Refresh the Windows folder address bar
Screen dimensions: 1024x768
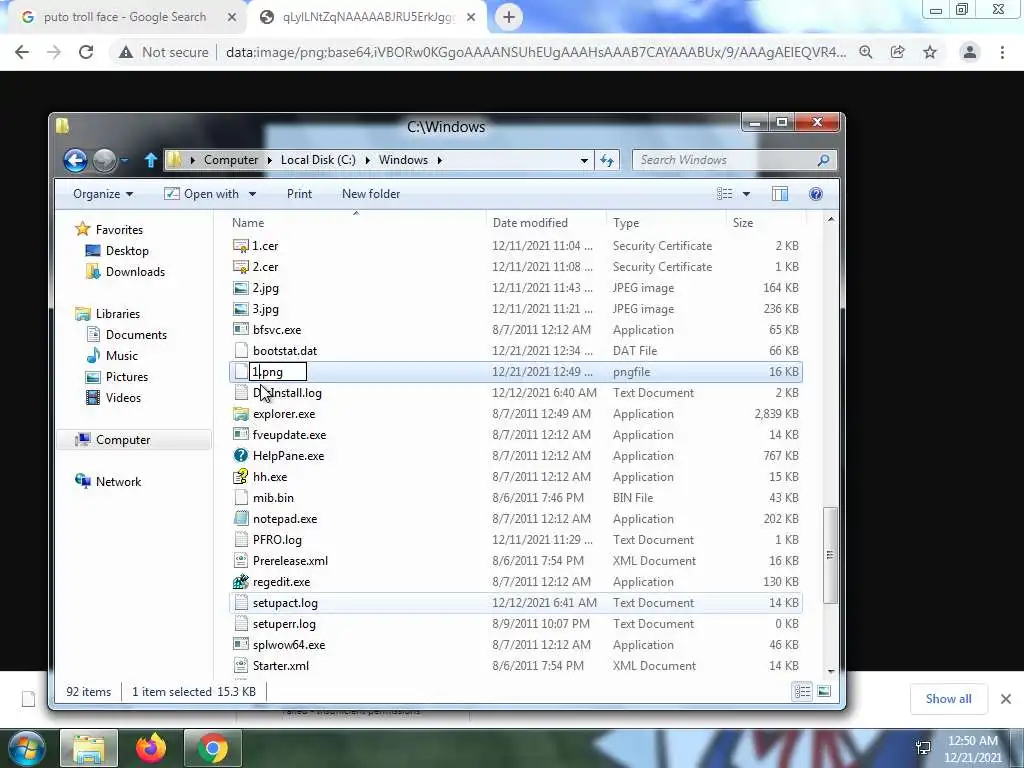pyautogui.click(x=607, y=160)
